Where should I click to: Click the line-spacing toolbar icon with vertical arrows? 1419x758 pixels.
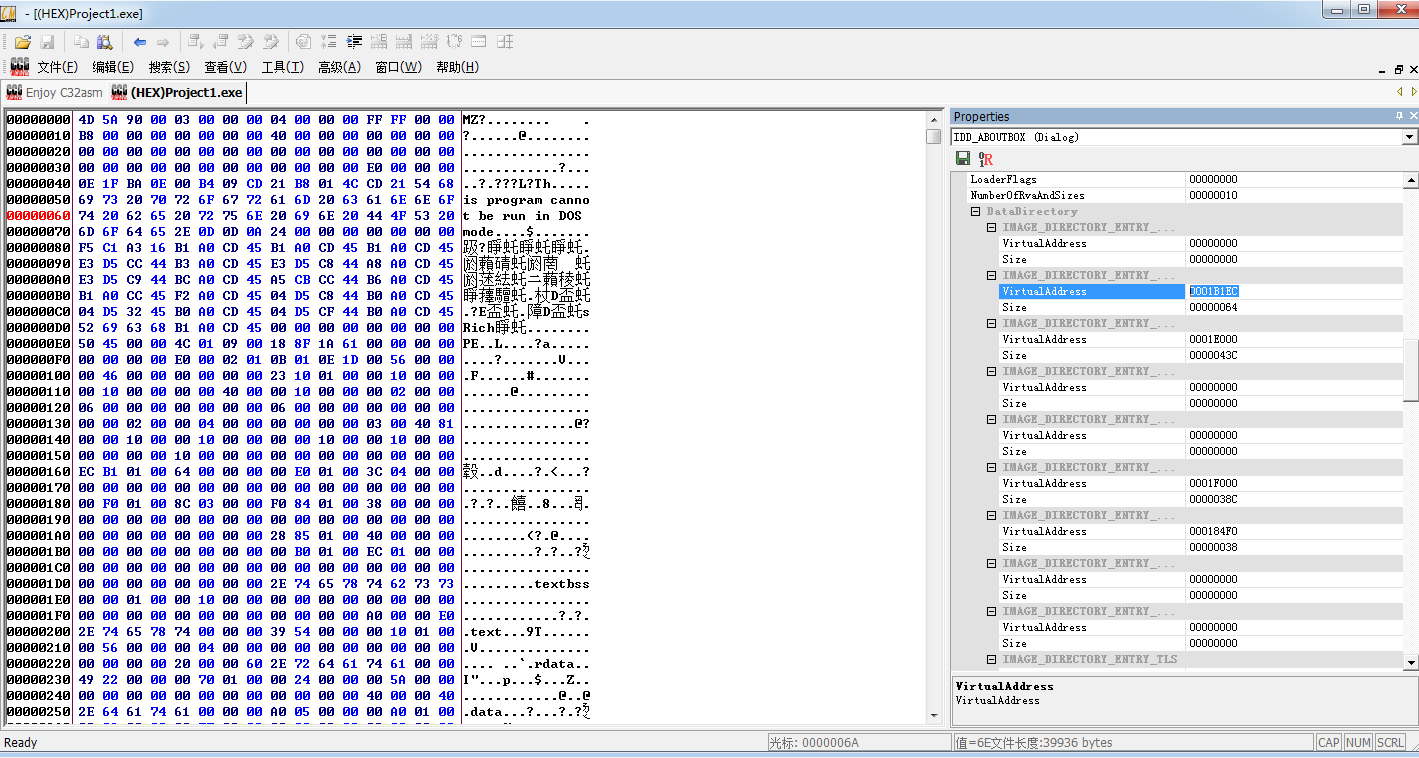pos(331,42)
